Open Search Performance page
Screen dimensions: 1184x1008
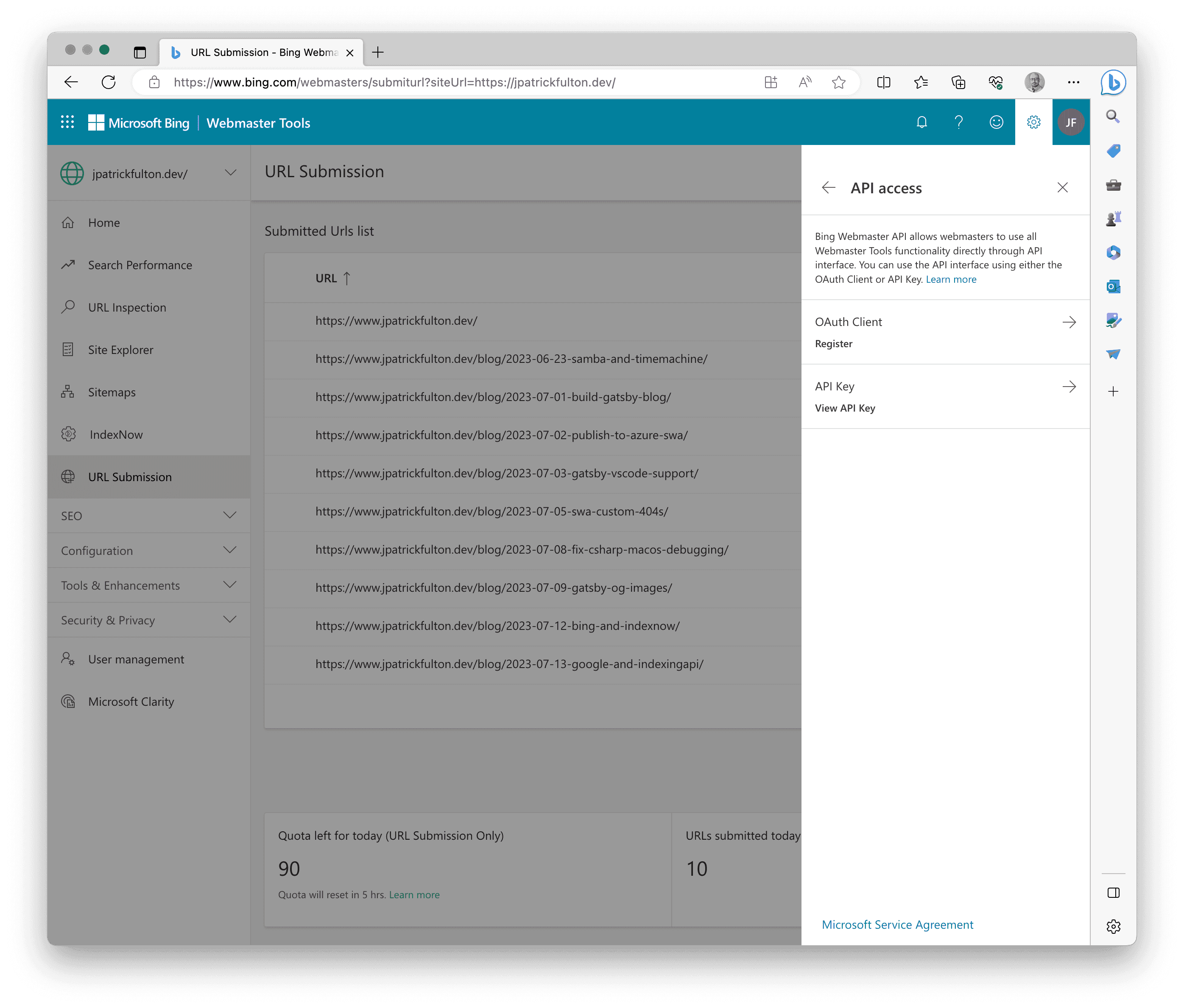148,265
